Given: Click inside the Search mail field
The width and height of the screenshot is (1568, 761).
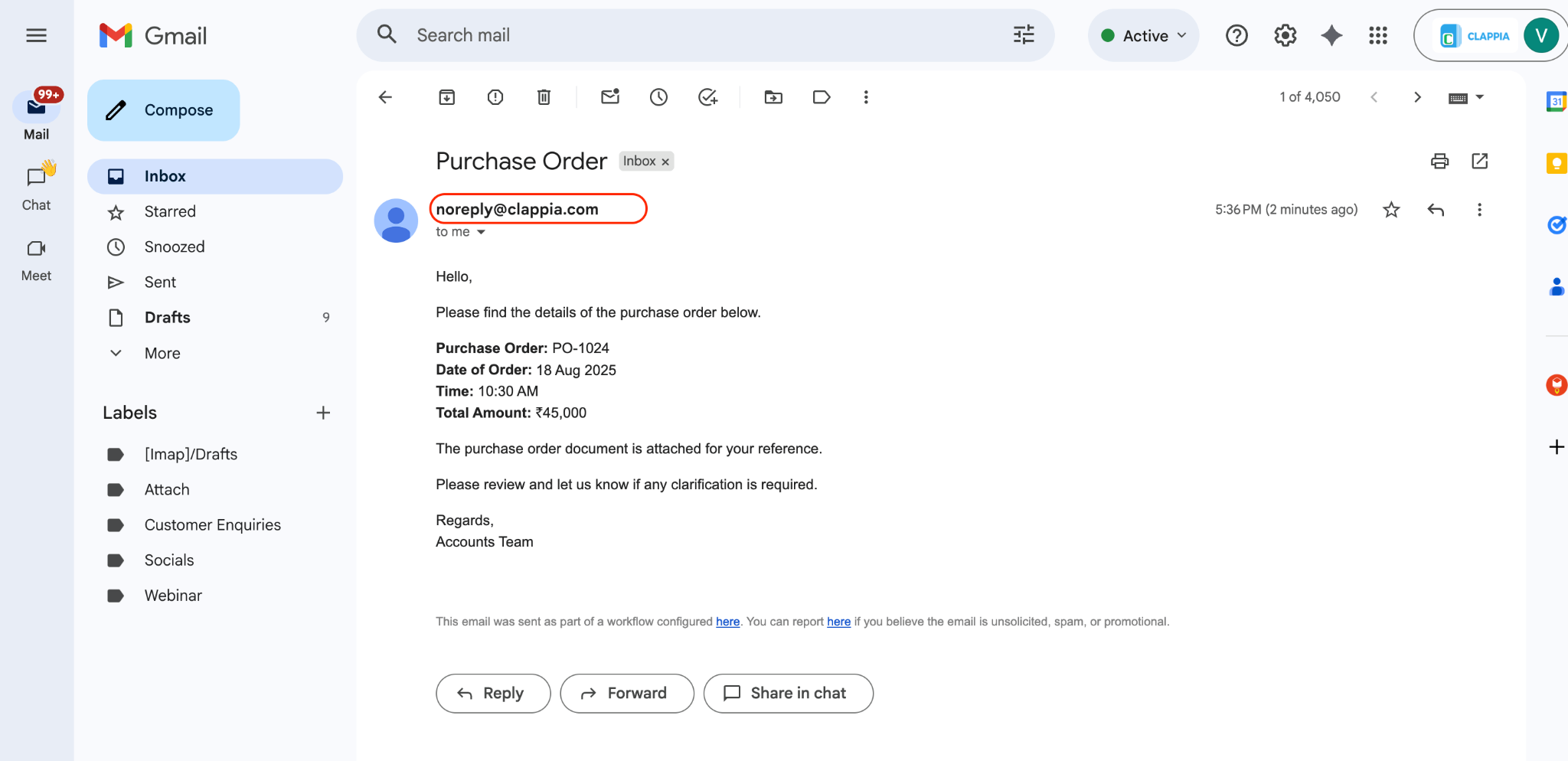Looking at the screenshot, I should click(x=704, y=35).
